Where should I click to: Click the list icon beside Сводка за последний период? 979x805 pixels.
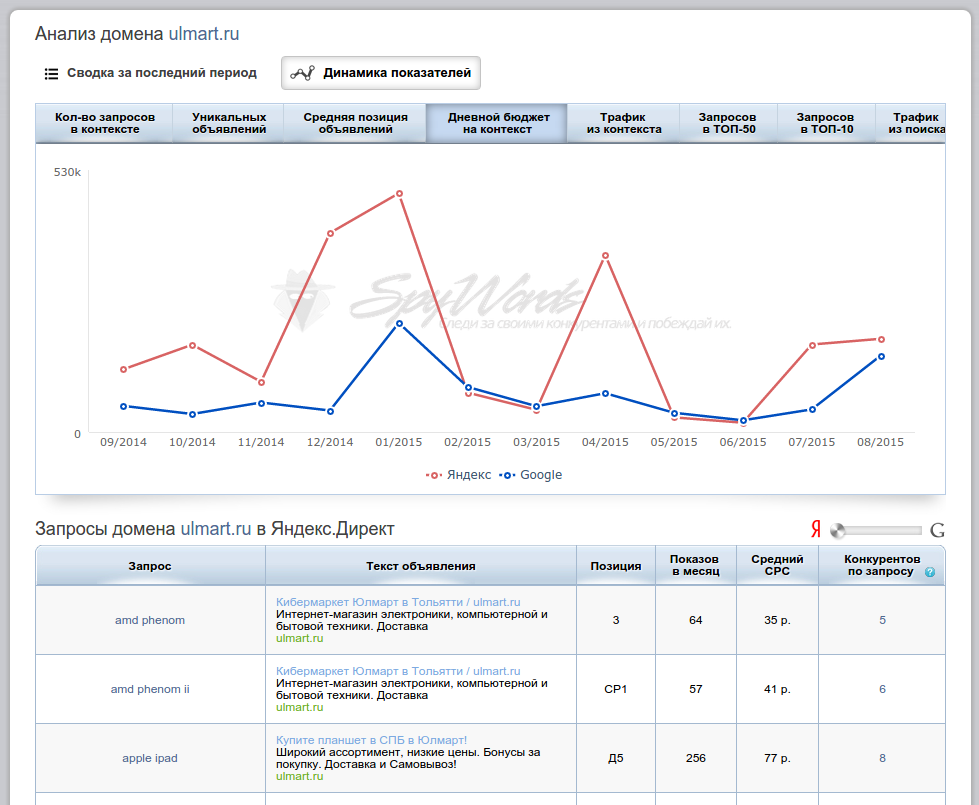[51, 74]
